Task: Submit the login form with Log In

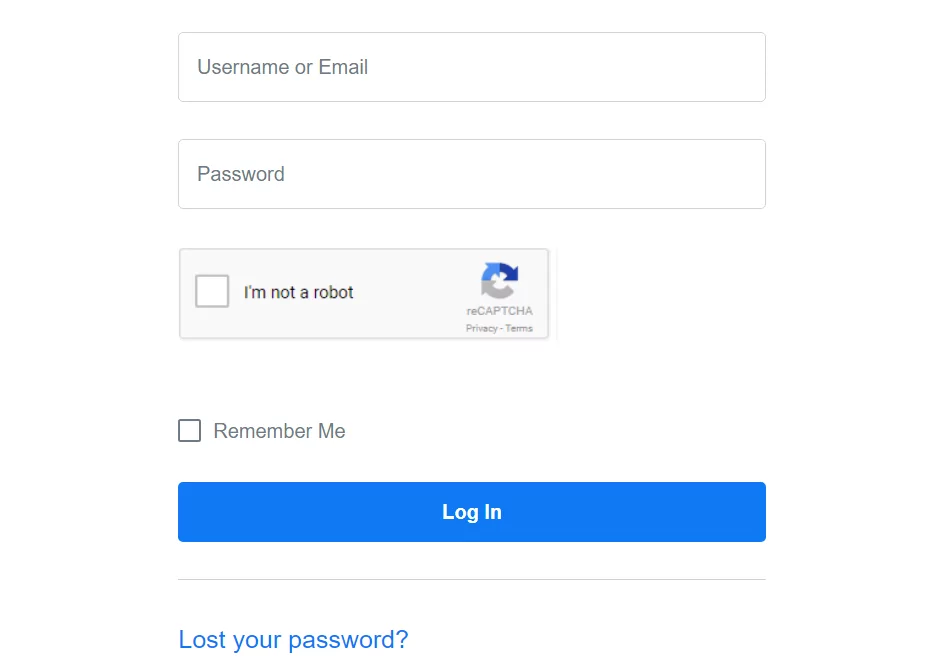Action: tap(472, 512)
